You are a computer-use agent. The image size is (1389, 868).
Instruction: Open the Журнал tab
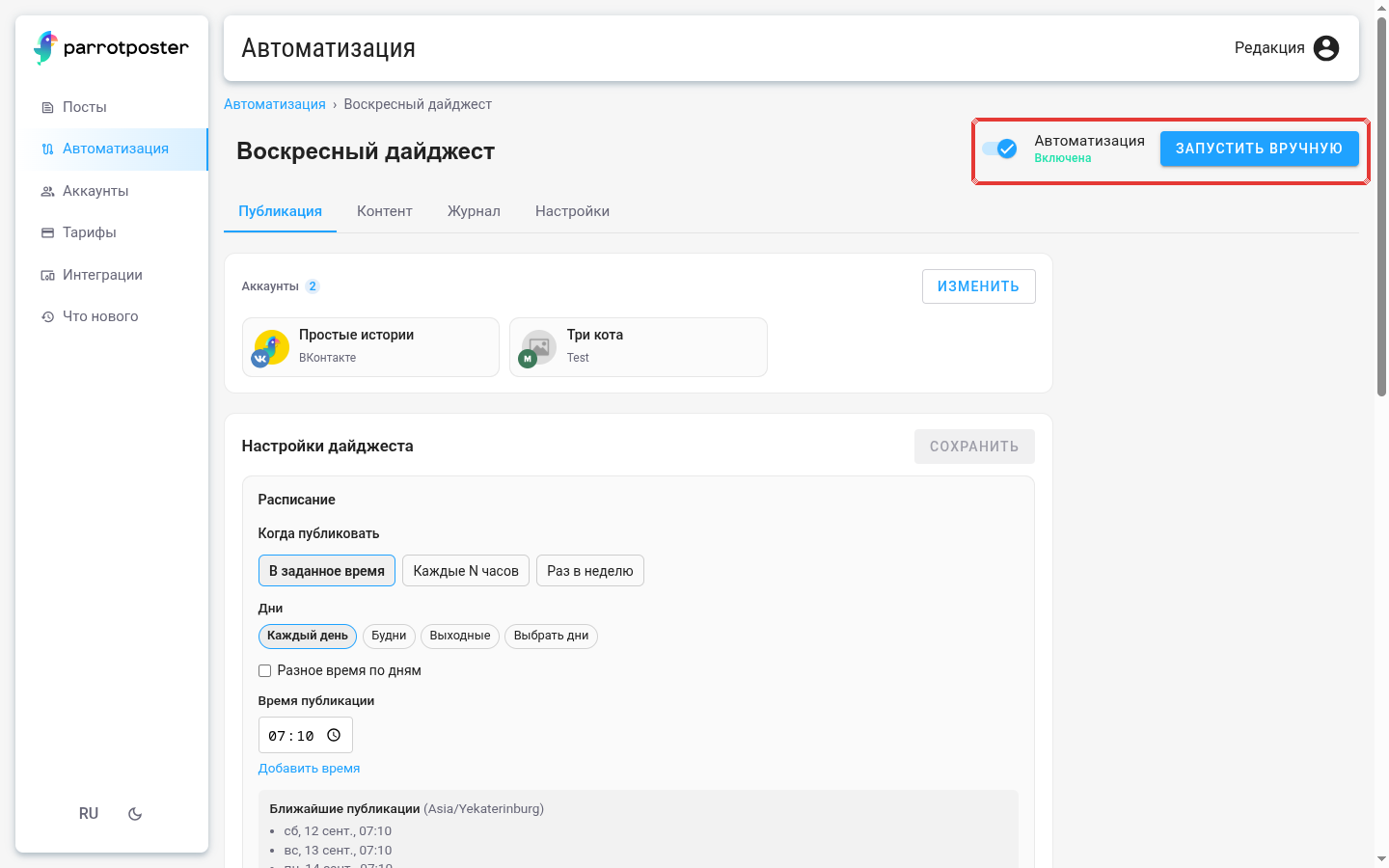(474, 211)
